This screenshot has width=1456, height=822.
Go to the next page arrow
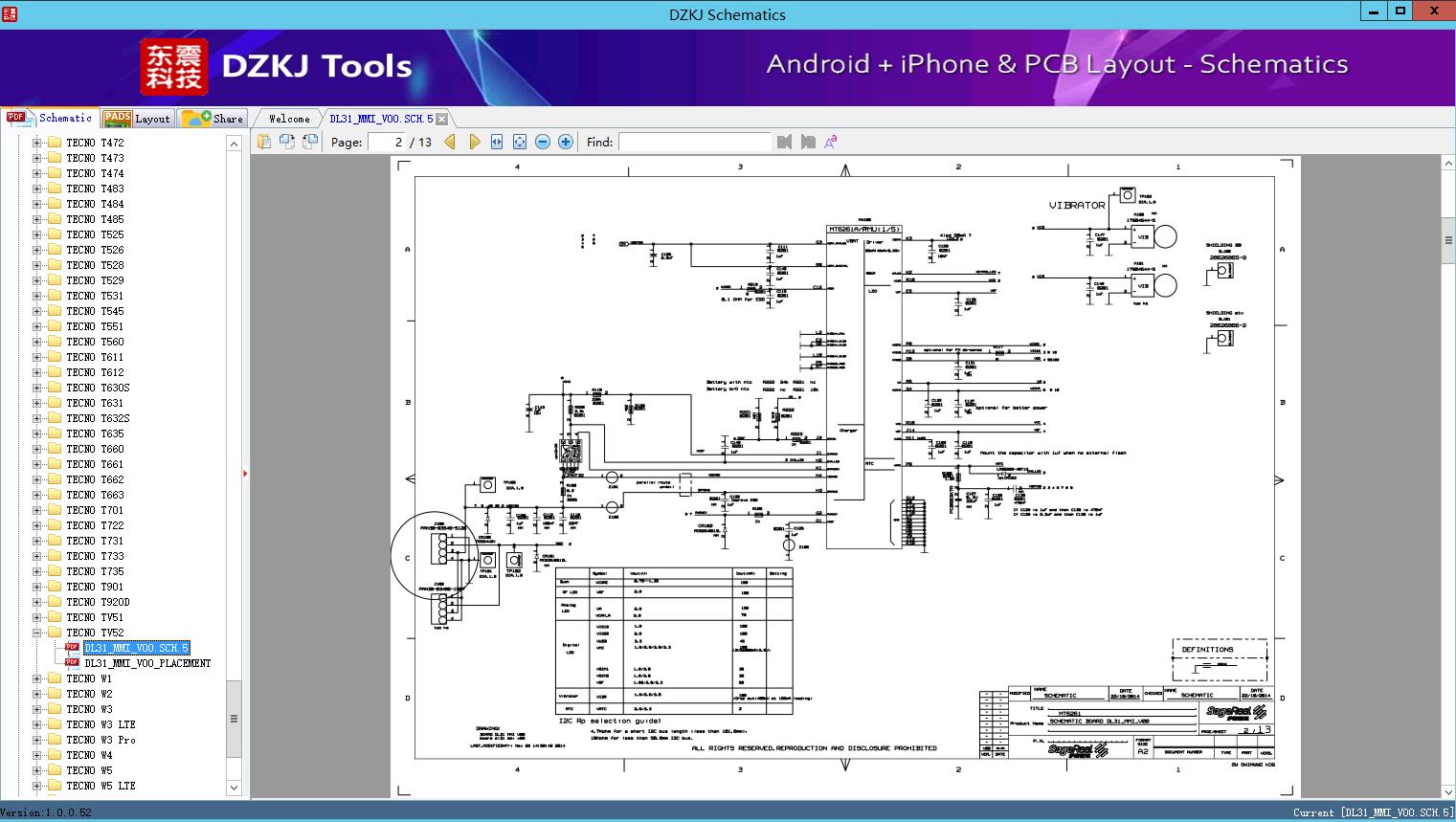click(x=474, y=142)
